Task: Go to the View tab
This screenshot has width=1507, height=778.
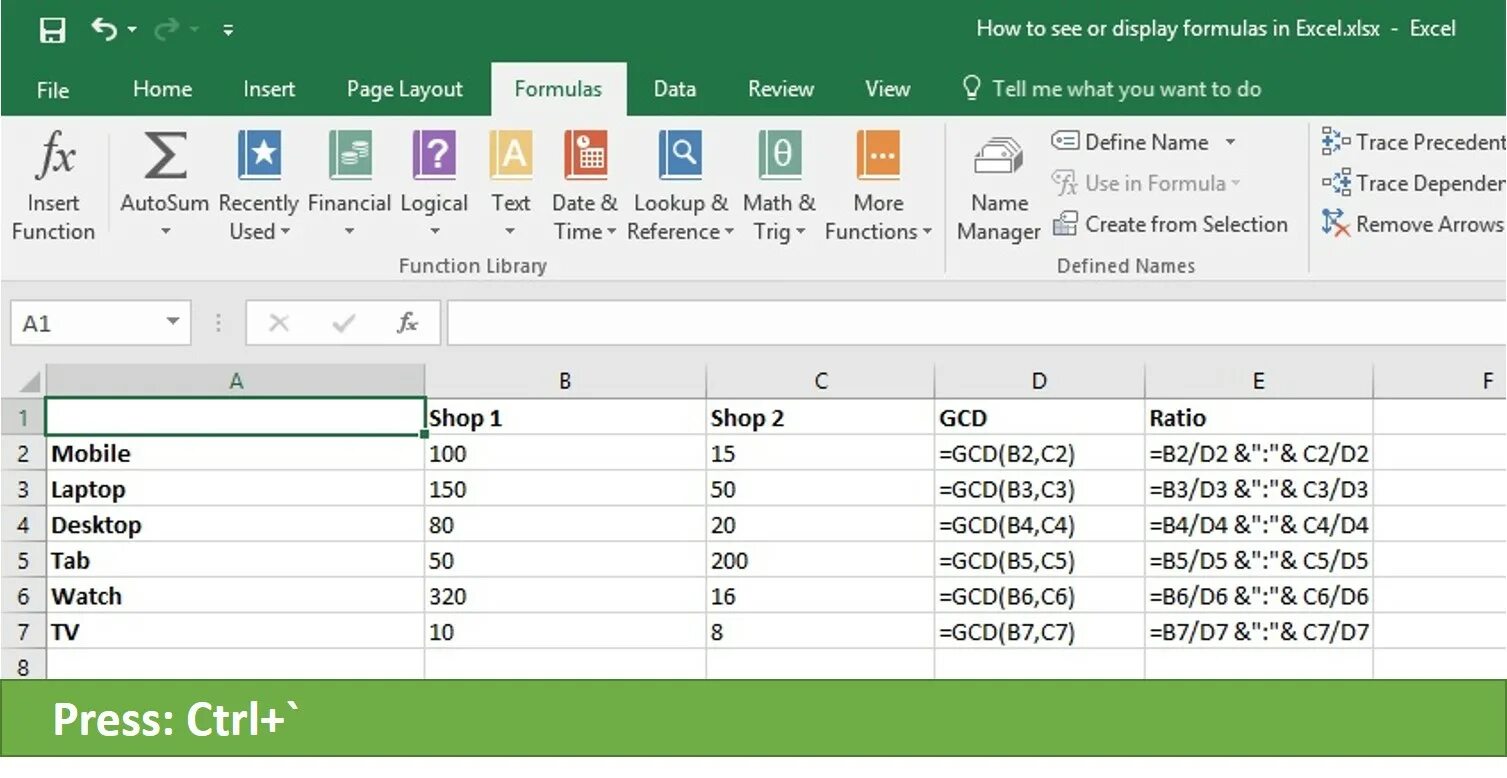Action: pyautogui.click(x=887, y=89)
